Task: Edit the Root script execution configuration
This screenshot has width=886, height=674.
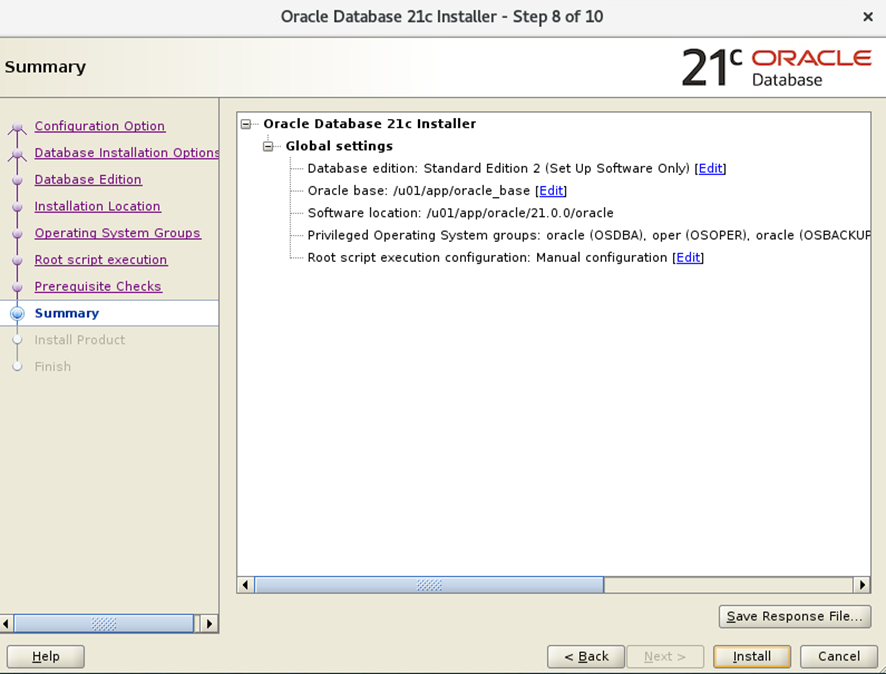Action: (x=687, y=257)
